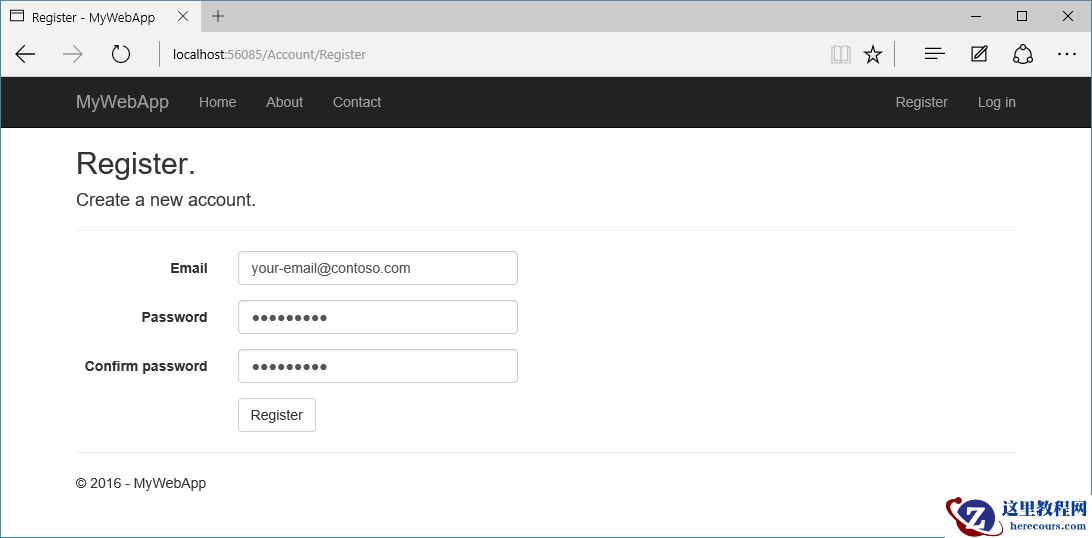Make a Web Note pen icon

pyautogui.click(x=979, y=55)
